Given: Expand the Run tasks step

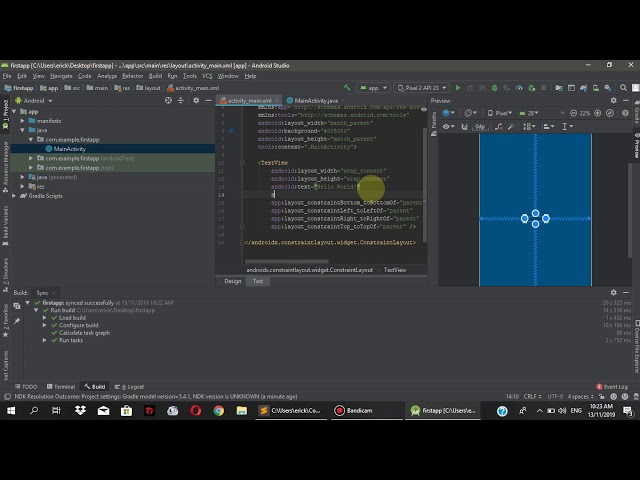Looking at the screenshot, I should [x=44, y=340].
